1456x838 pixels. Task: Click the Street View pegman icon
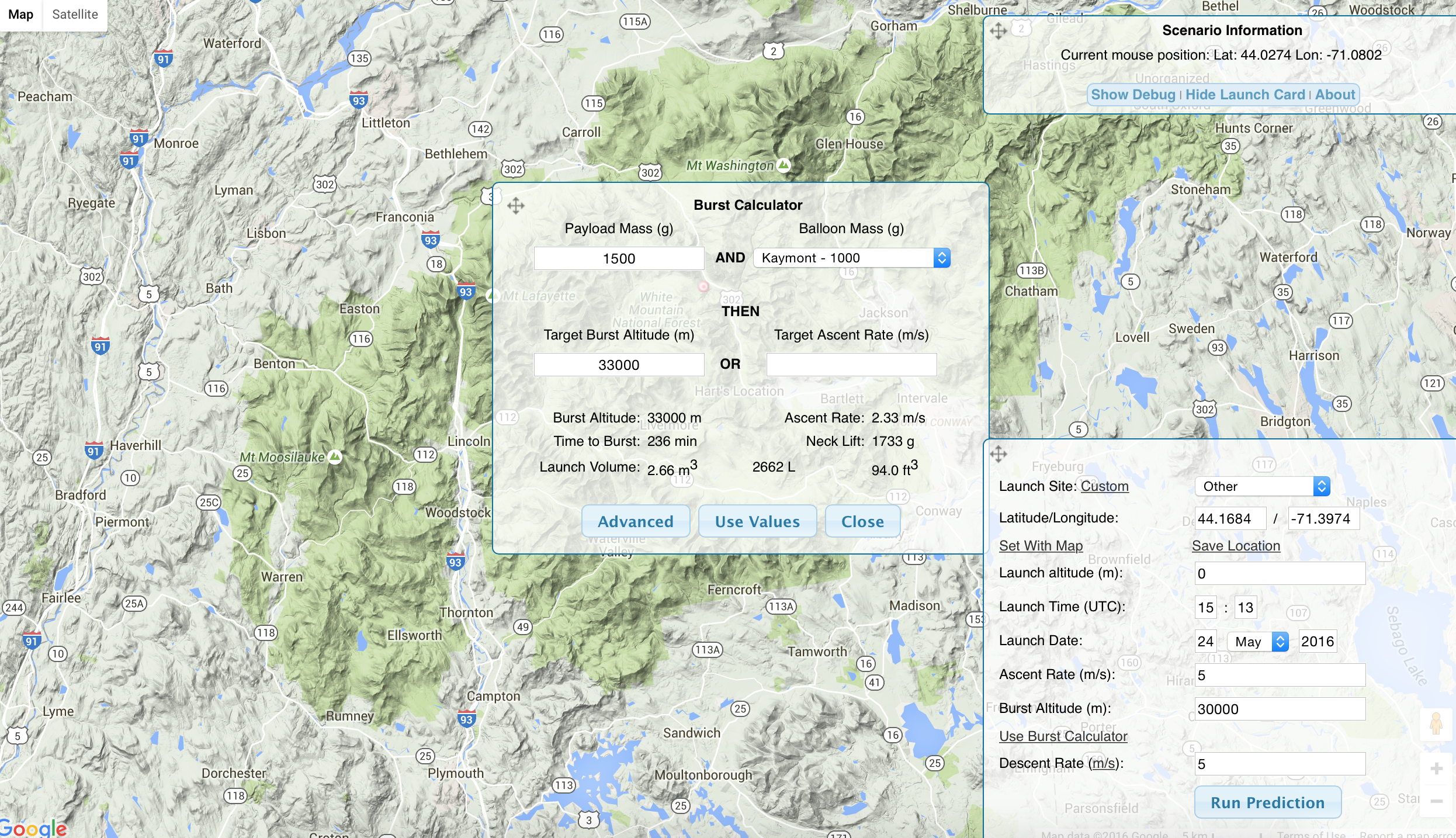click(1436, 724)
